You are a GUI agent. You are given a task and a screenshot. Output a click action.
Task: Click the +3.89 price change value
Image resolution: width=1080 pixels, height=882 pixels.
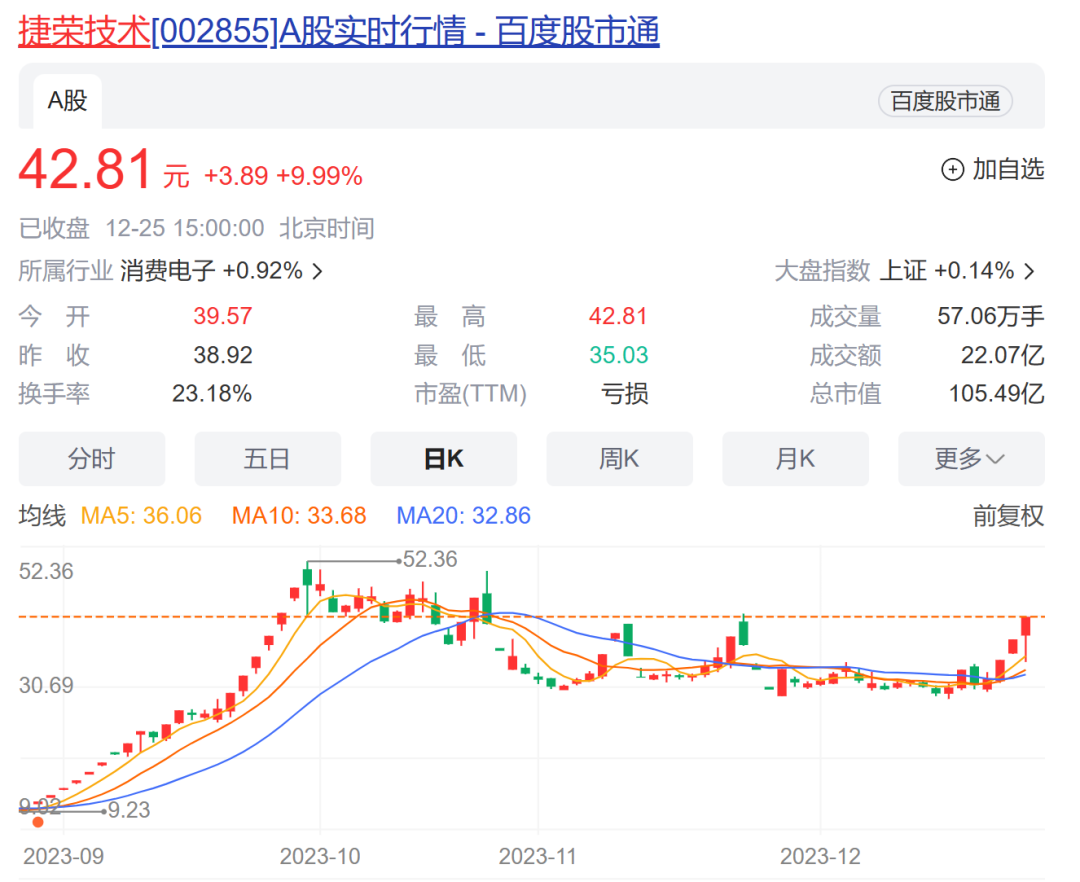tap(236, 176)
